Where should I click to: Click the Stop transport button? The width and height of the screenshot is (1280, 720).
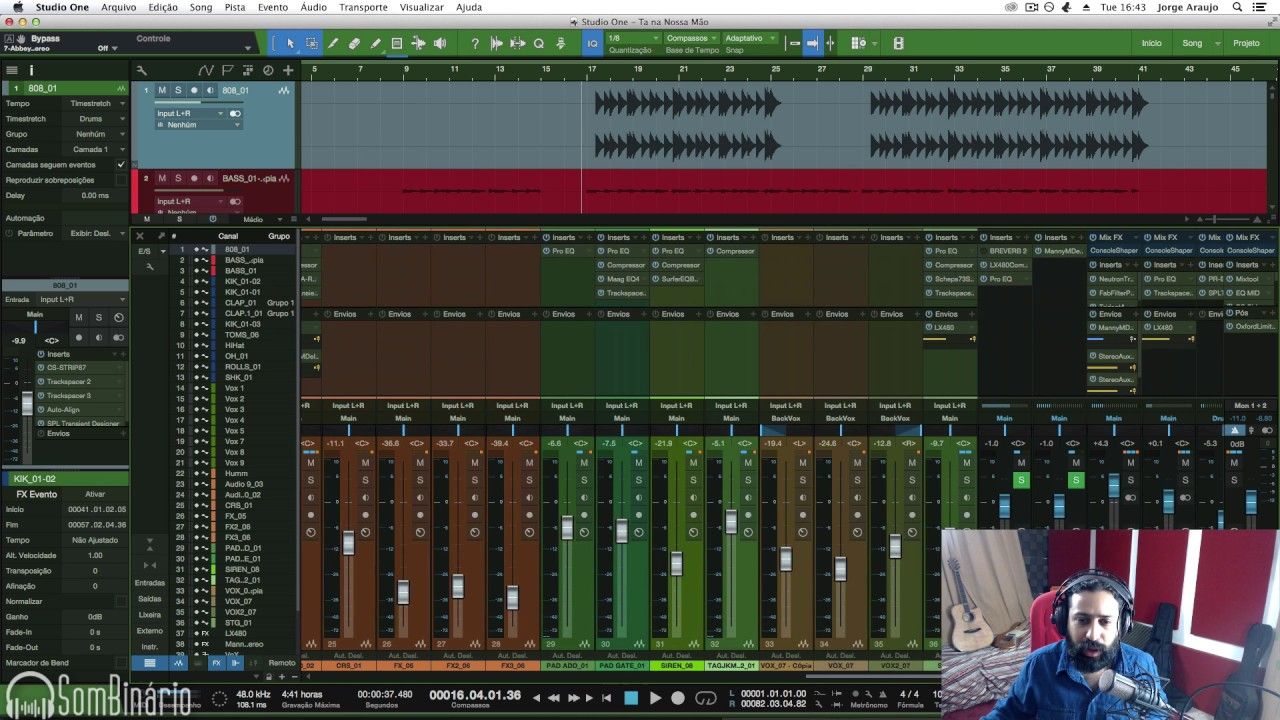point(631,698)
